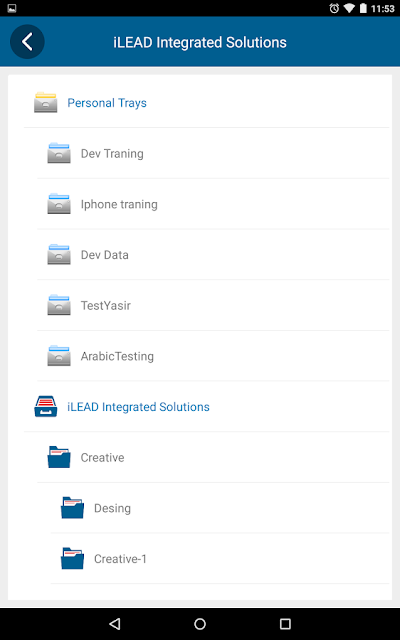Click the iLEAD Integrated Solutions cabinet icon
Viewport: 400px width, 640px height.
(x=46, y=407)
